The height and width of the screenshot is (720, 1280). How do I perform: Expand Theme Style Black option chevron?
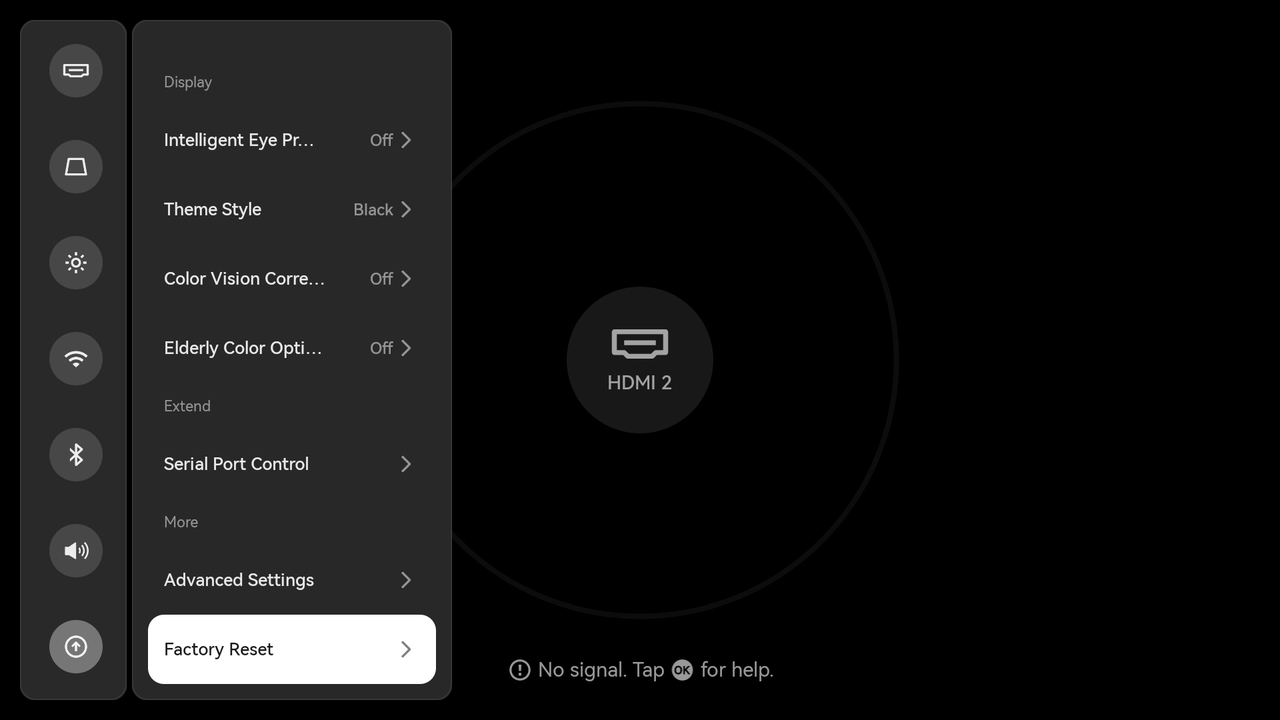(x=406, y=209)
